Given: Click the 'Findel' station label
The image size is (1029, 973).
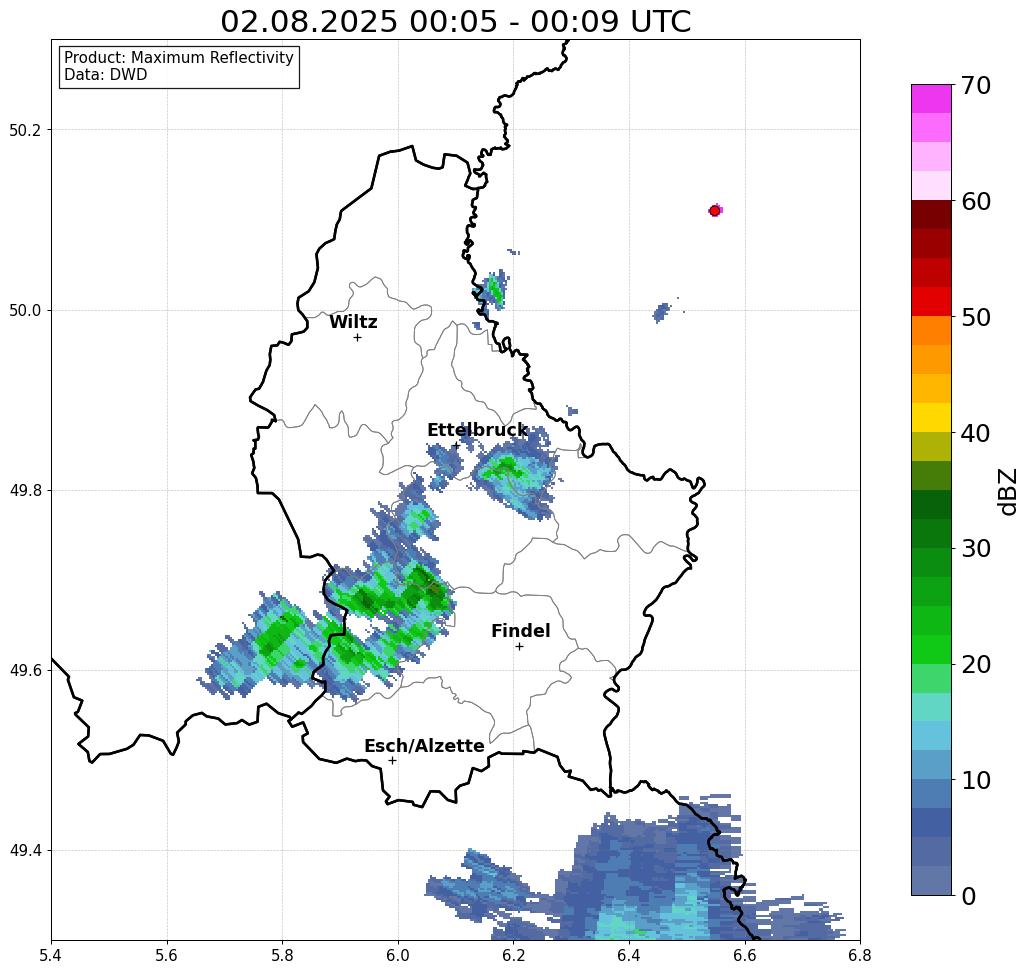Looking at the screenshot, I should (x=520, y=631).
